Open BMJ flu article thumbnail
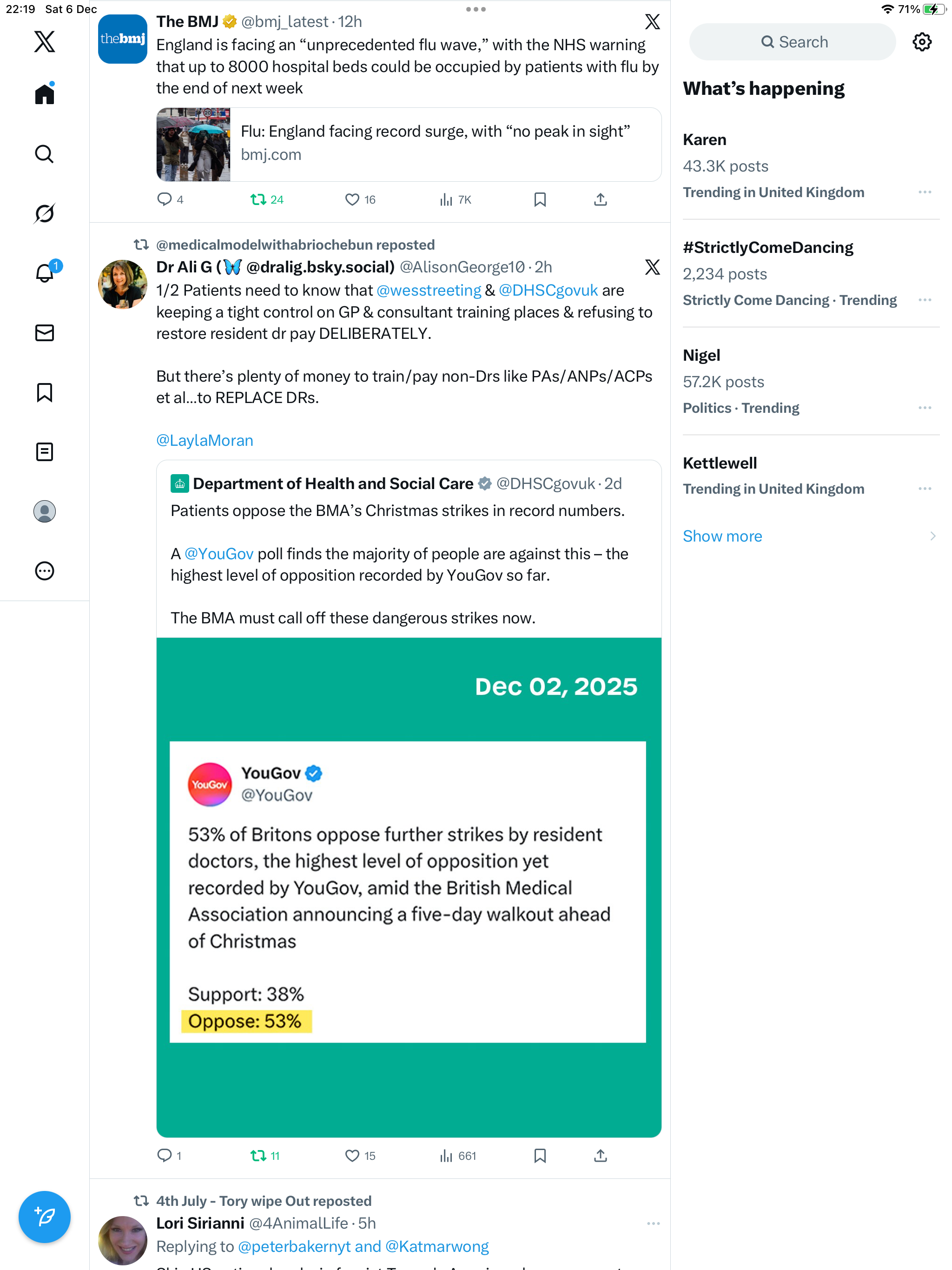 tap(193, 145)
